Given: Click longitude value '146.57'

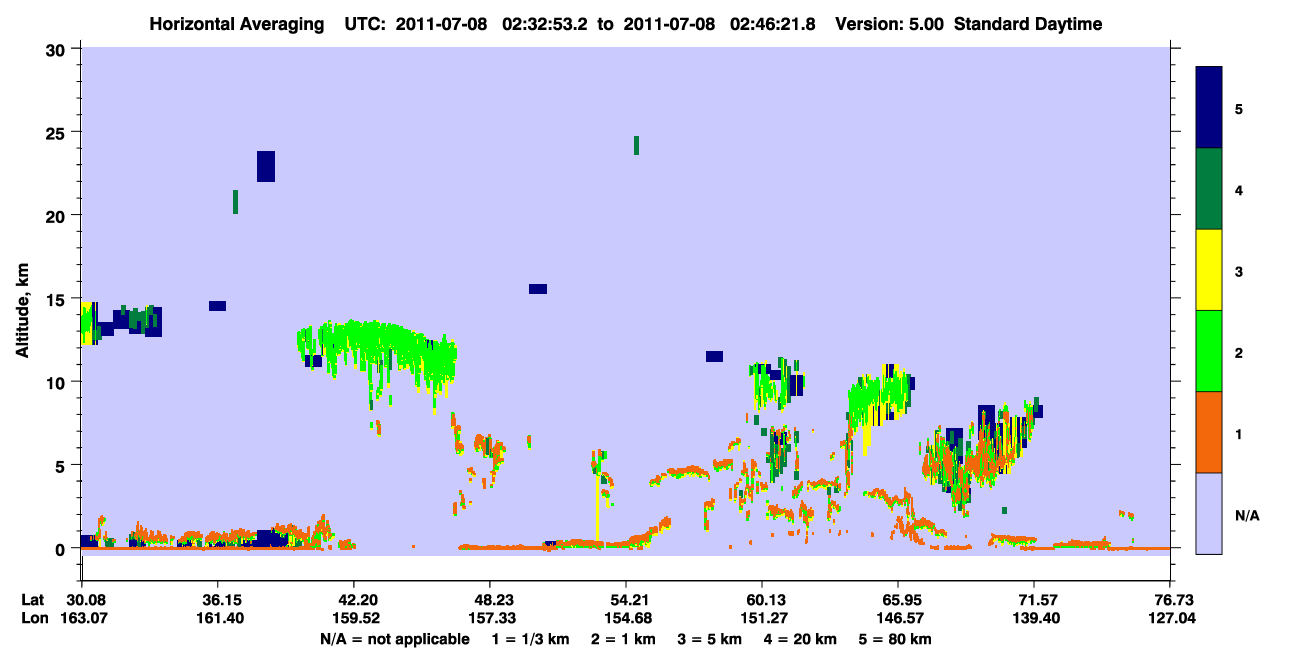Looking at the screenshot, I should click(x=898, y=619).
